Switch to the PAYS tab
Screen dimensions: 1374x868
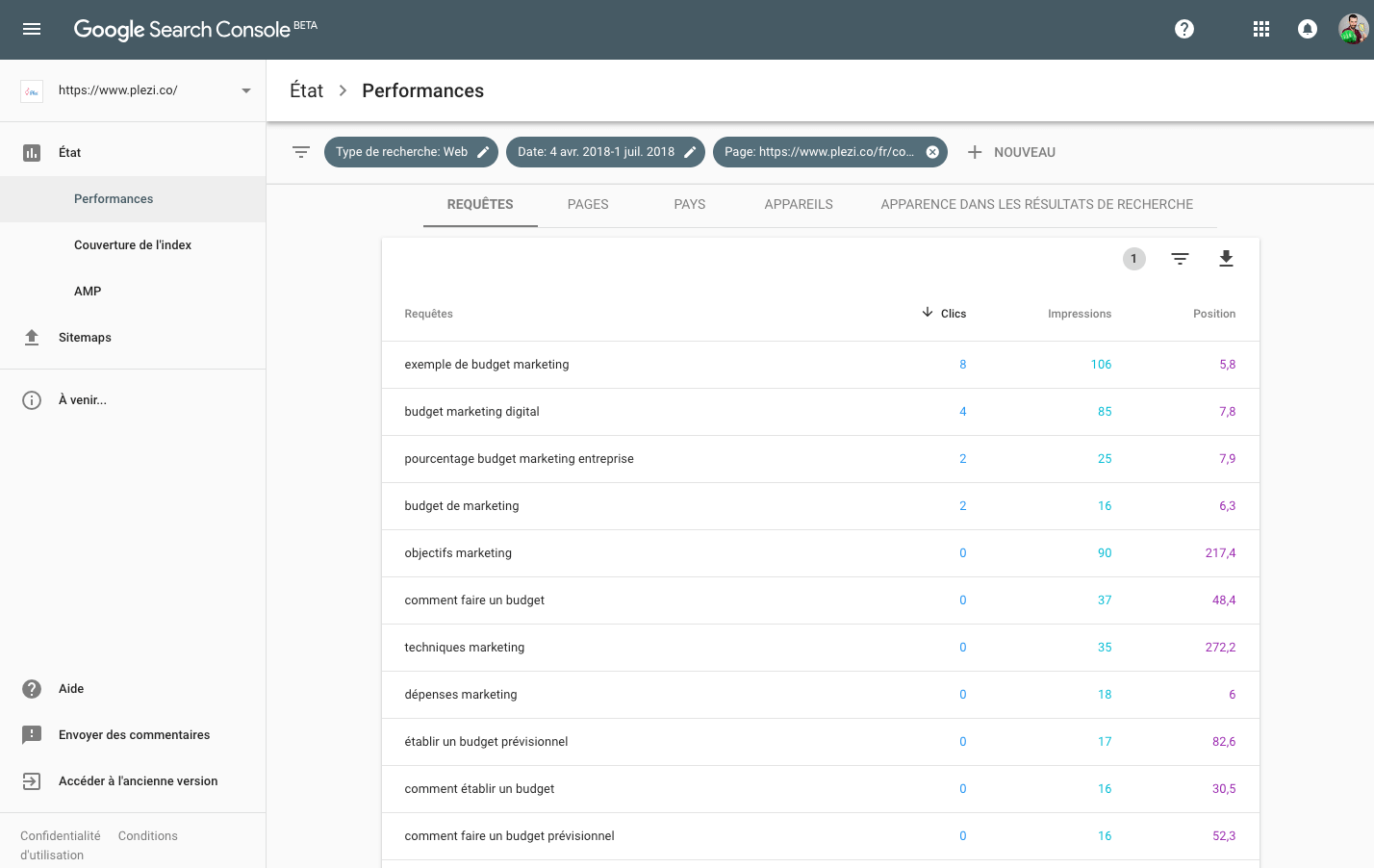[x=690, y=204]
